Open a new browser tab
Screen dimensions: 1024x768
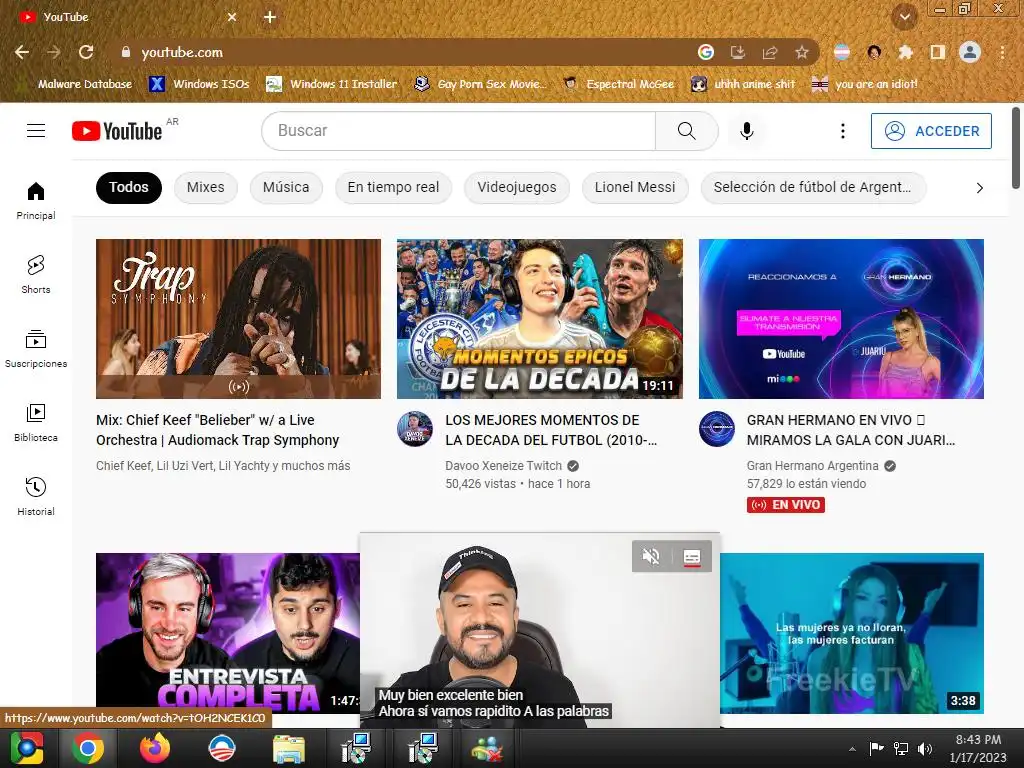270,17
